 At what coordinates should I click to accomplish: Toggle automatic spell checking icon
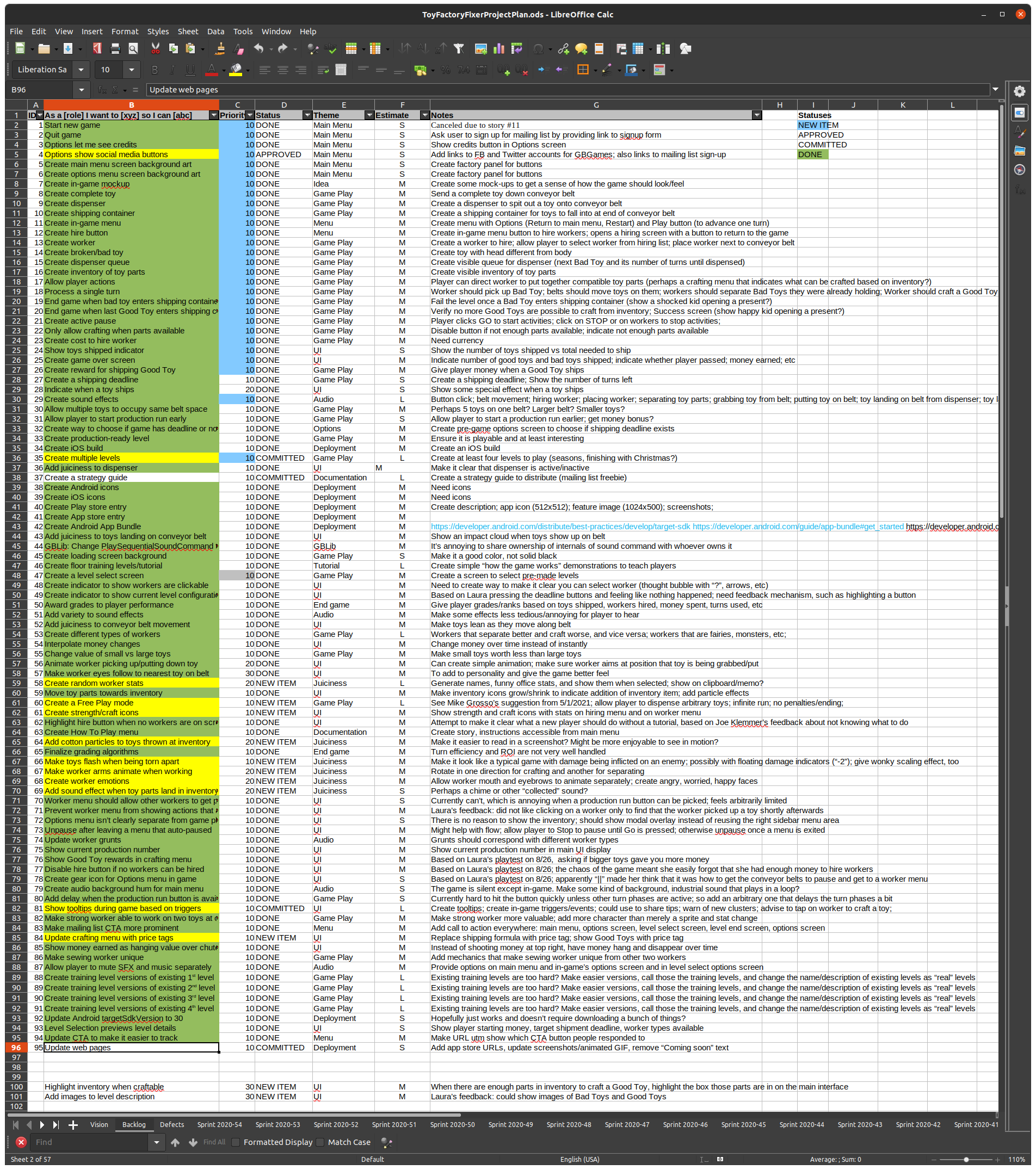330,48
